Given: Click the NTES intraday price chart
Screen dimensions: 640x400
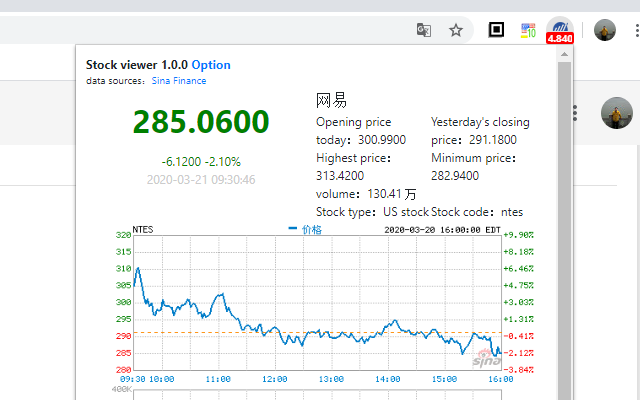Looking at the screenshot, I should 318,303.
